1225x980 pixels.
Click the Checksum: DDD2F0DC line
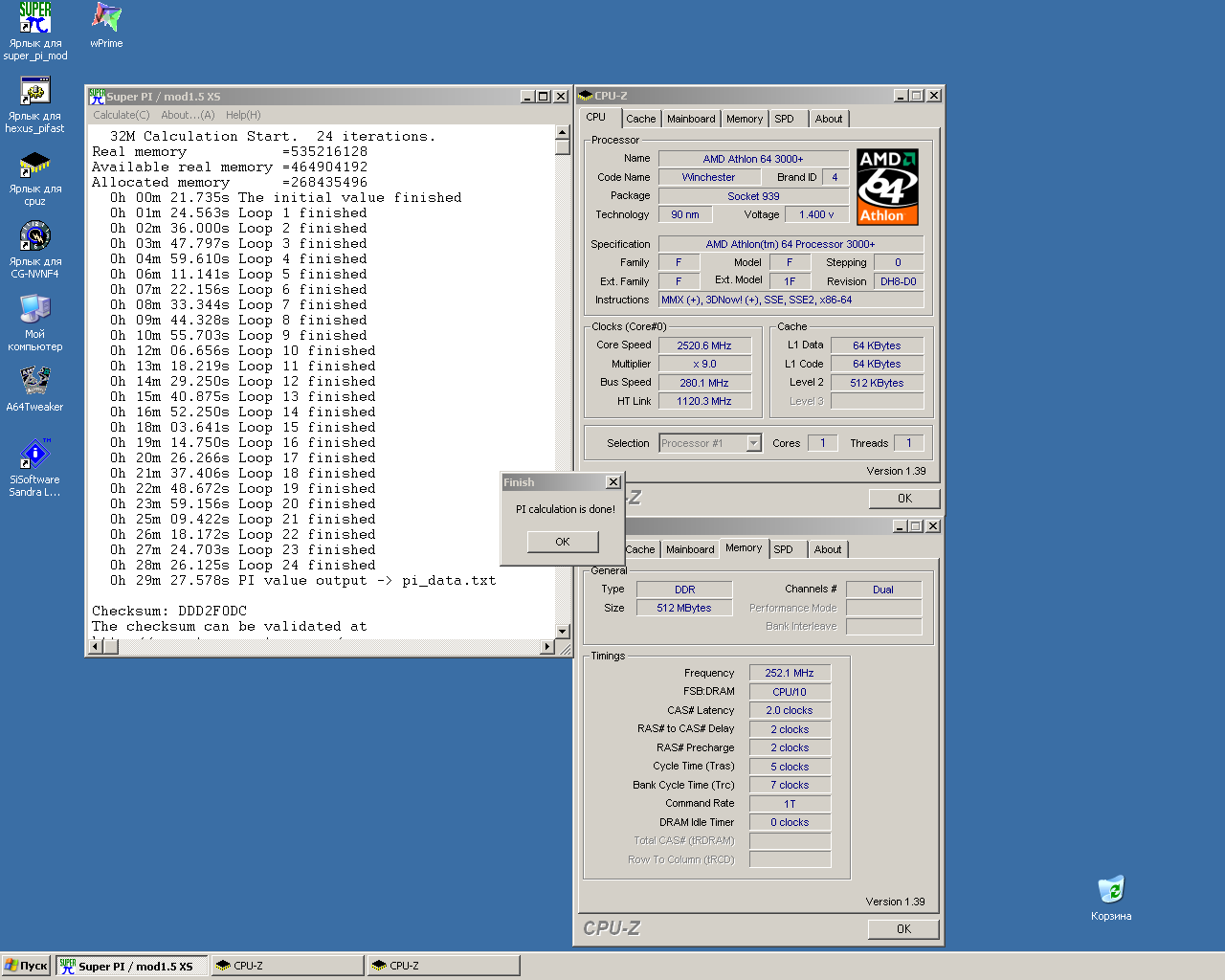pos(169,611)
